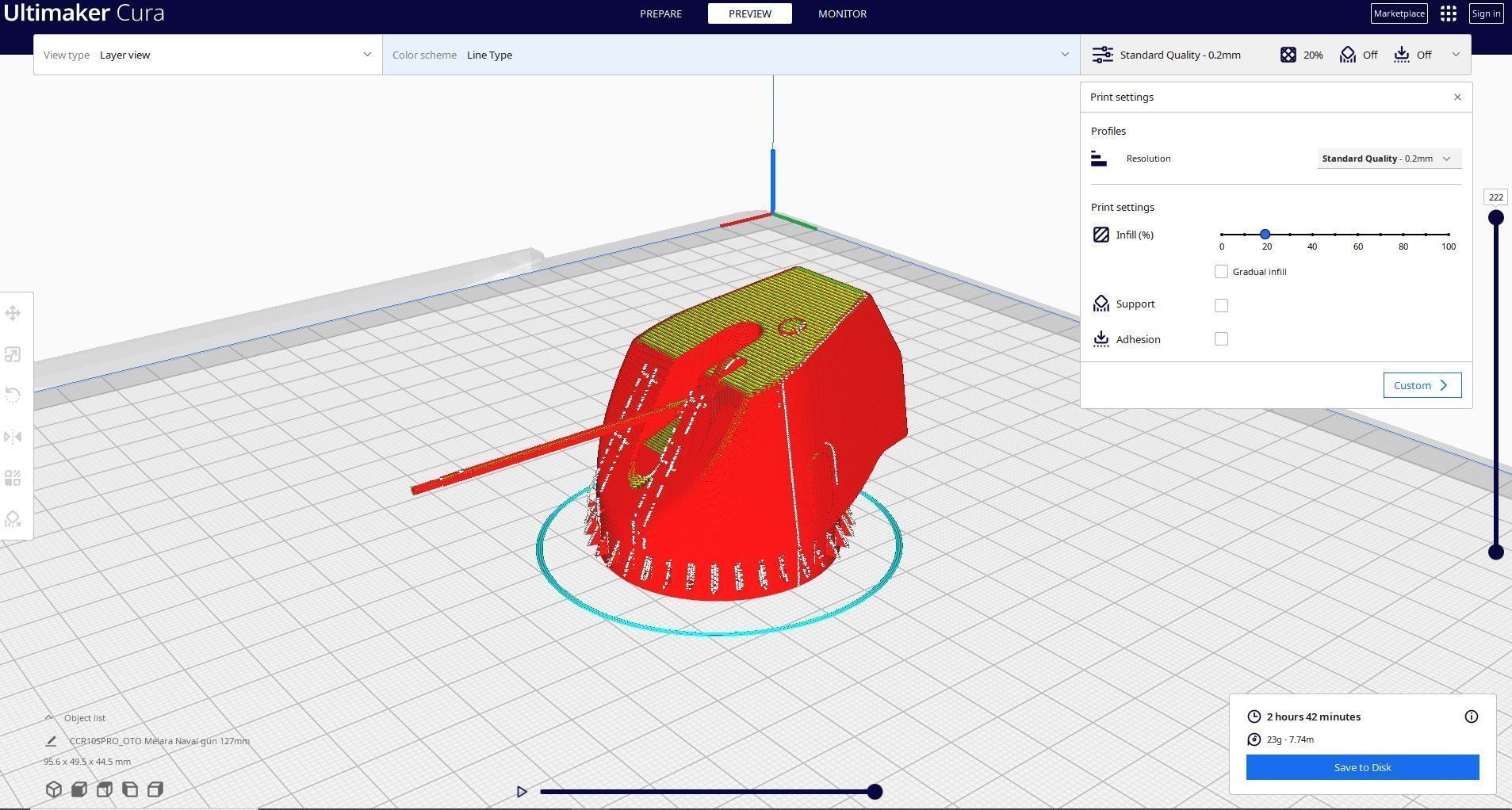1512x810 pixels.
Task: Click the print settings sliders icon
Action: point(1102,55)
